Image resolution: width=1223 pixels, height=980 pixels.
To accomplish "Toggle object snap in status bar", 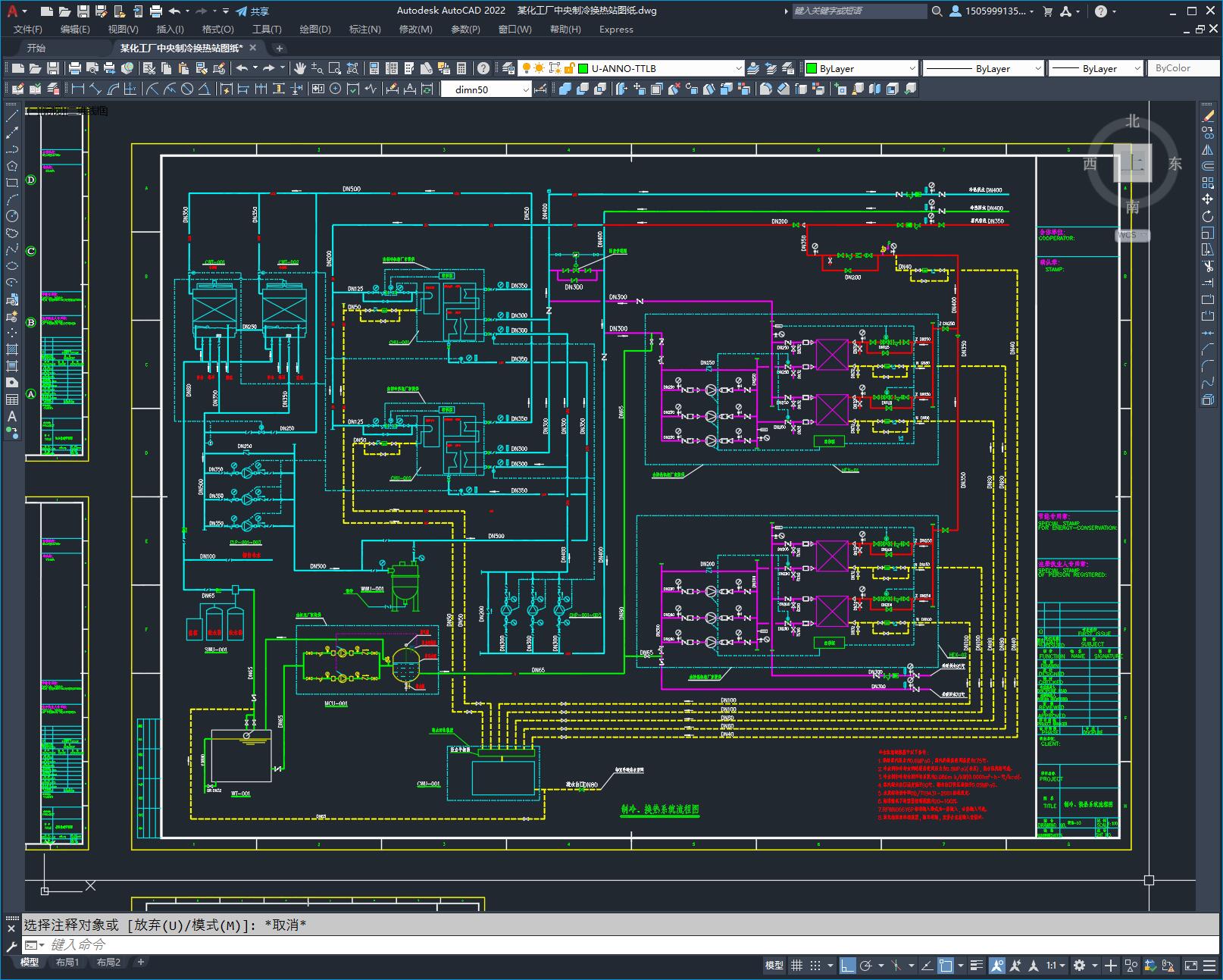I will (946, 966).
